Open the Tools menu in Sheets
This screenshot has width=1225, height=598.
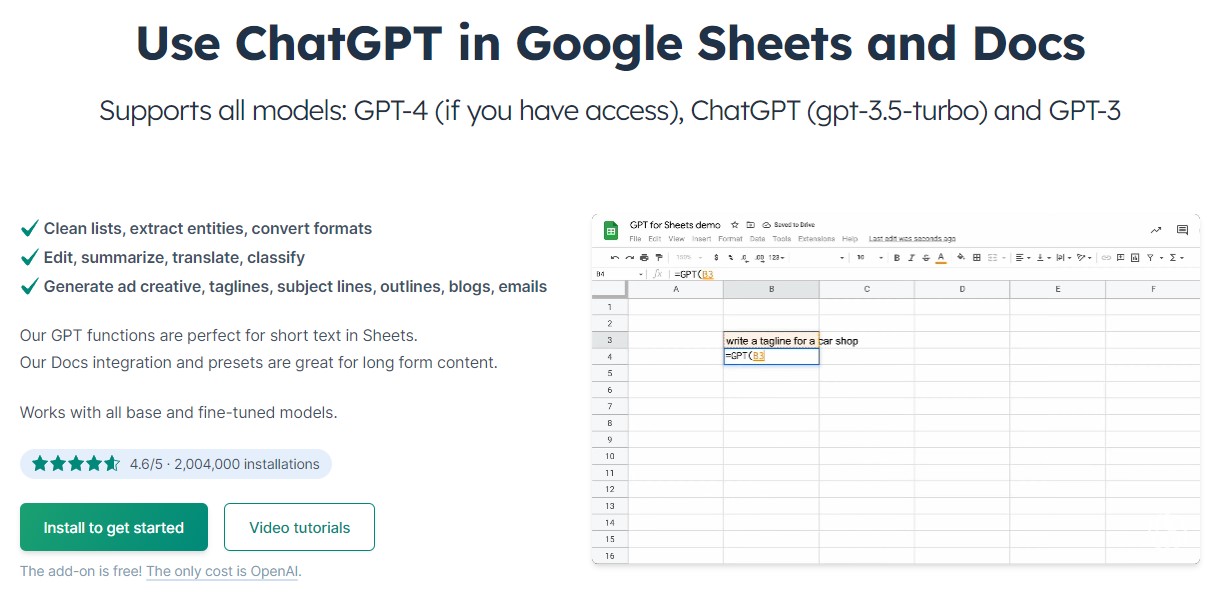[782, 239]
